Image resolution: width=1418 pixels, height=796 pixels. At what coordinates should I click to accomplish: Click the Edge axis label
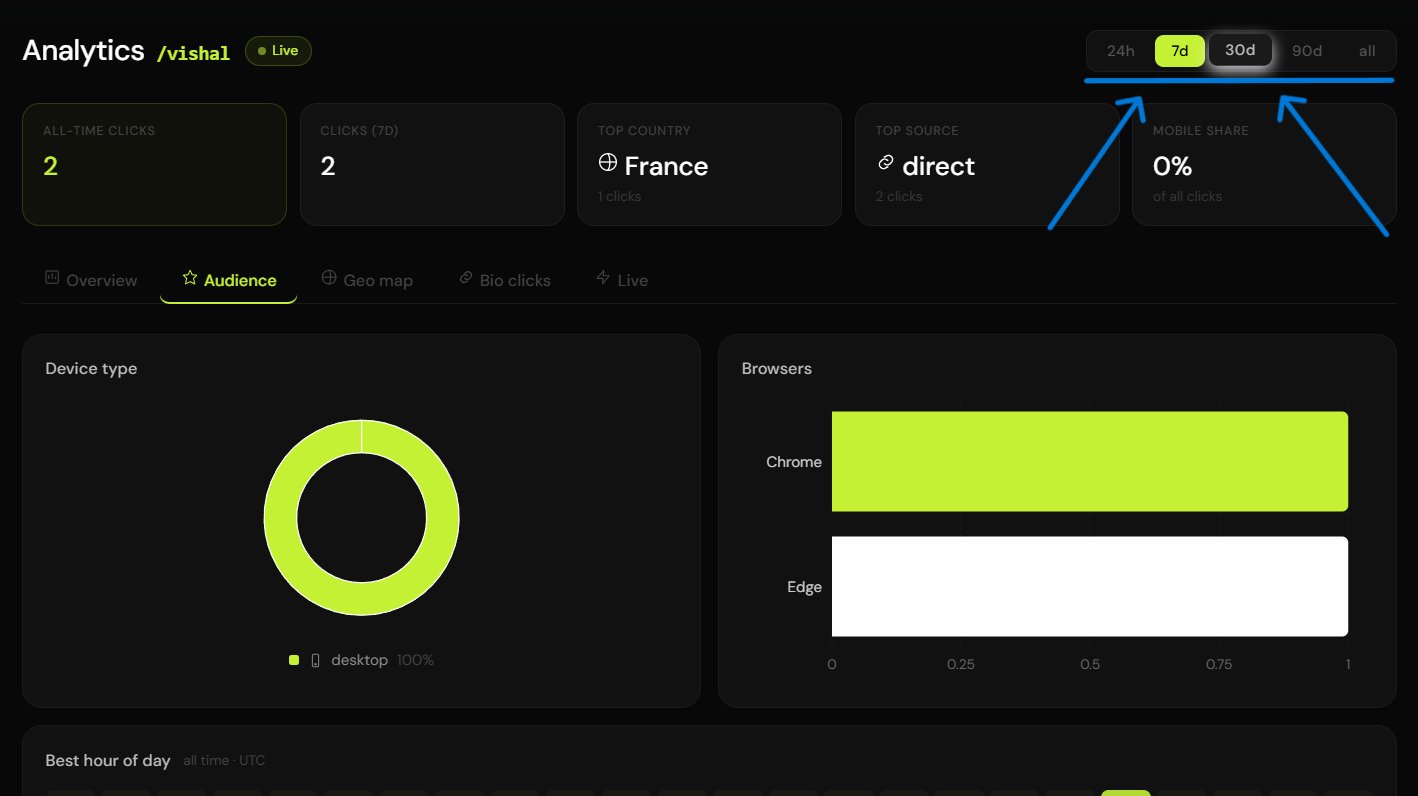pos(804,587)
